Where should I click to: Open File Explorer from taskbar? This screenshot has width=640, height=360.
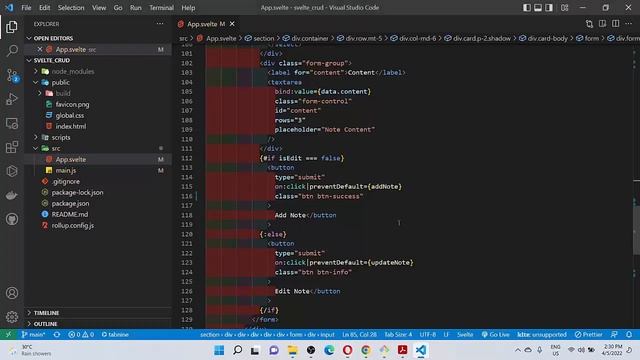coord(293,350)
